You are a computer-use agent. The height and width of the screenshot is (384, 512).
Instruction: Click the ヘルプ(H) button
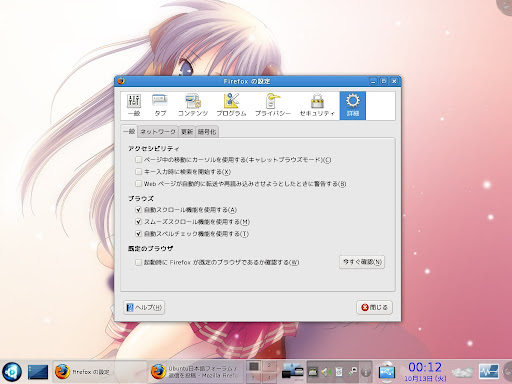[x=144, y=307]
